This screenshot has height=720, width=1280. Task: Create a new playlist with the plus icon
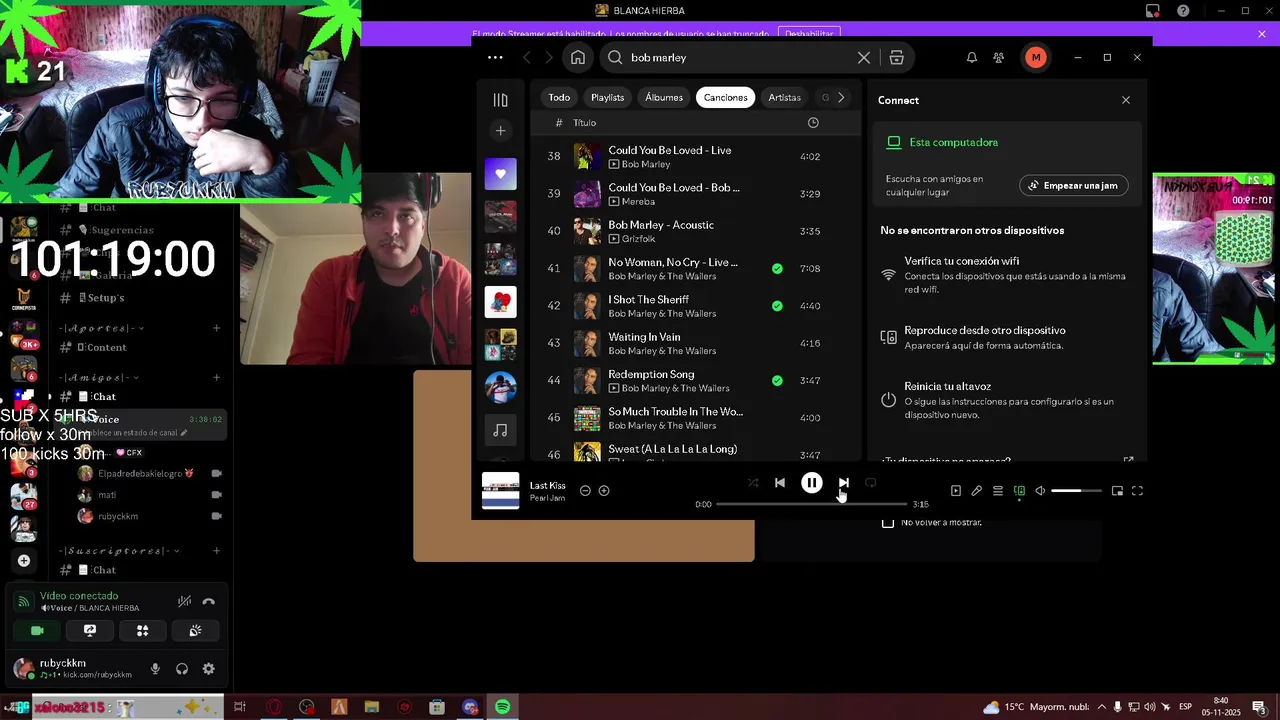(x=500, y=131)
